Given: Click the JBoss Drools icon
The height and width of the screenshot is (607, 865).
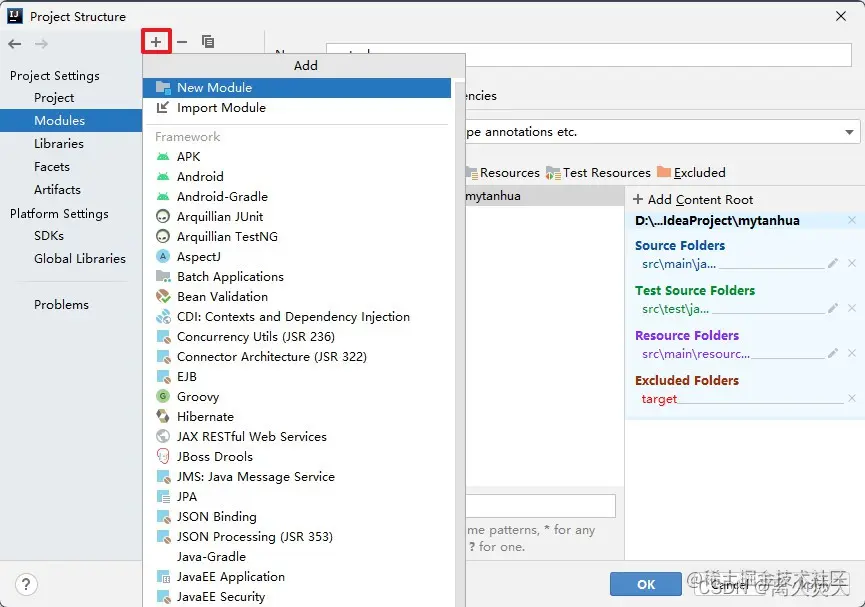Looking at the screenshot, I should point(163,456).
